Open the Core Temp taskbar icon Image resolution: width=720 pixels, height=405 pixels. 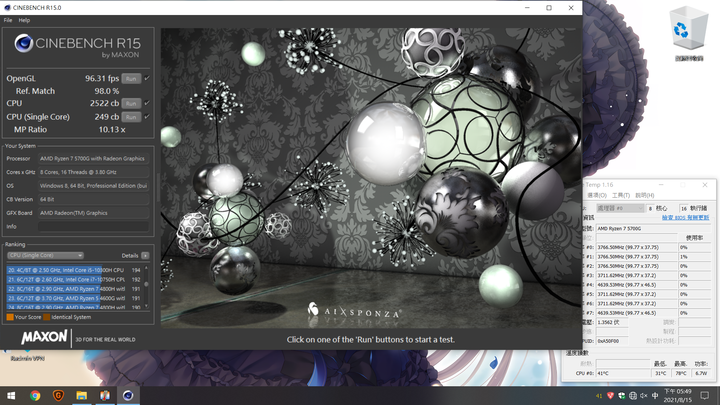pos(105,395)
